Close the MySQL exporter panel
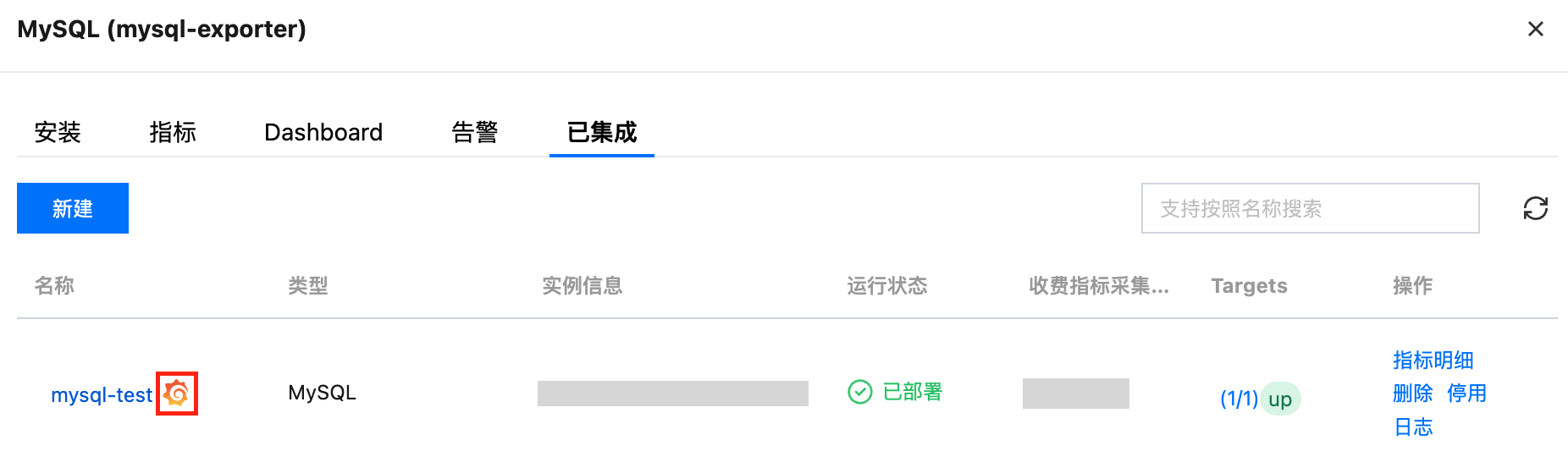 (1535, 30)
